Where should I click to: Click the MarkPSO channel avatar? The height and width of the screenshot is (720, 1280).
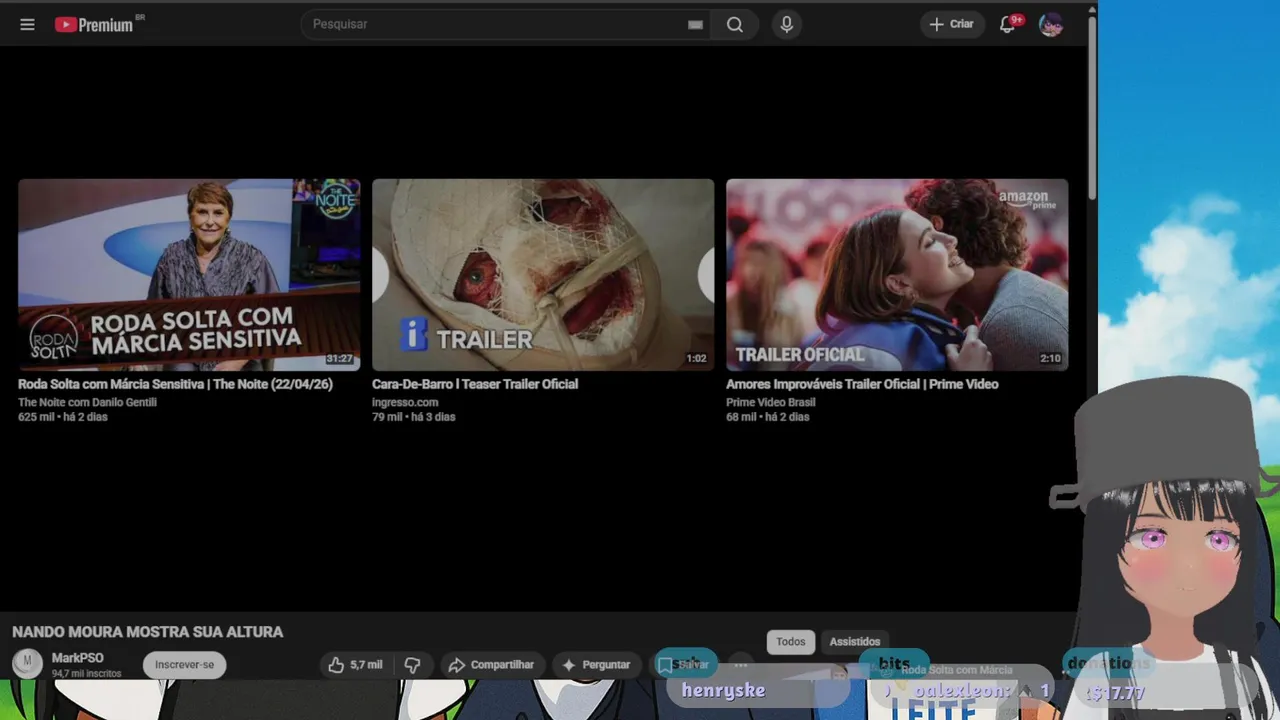27,663
